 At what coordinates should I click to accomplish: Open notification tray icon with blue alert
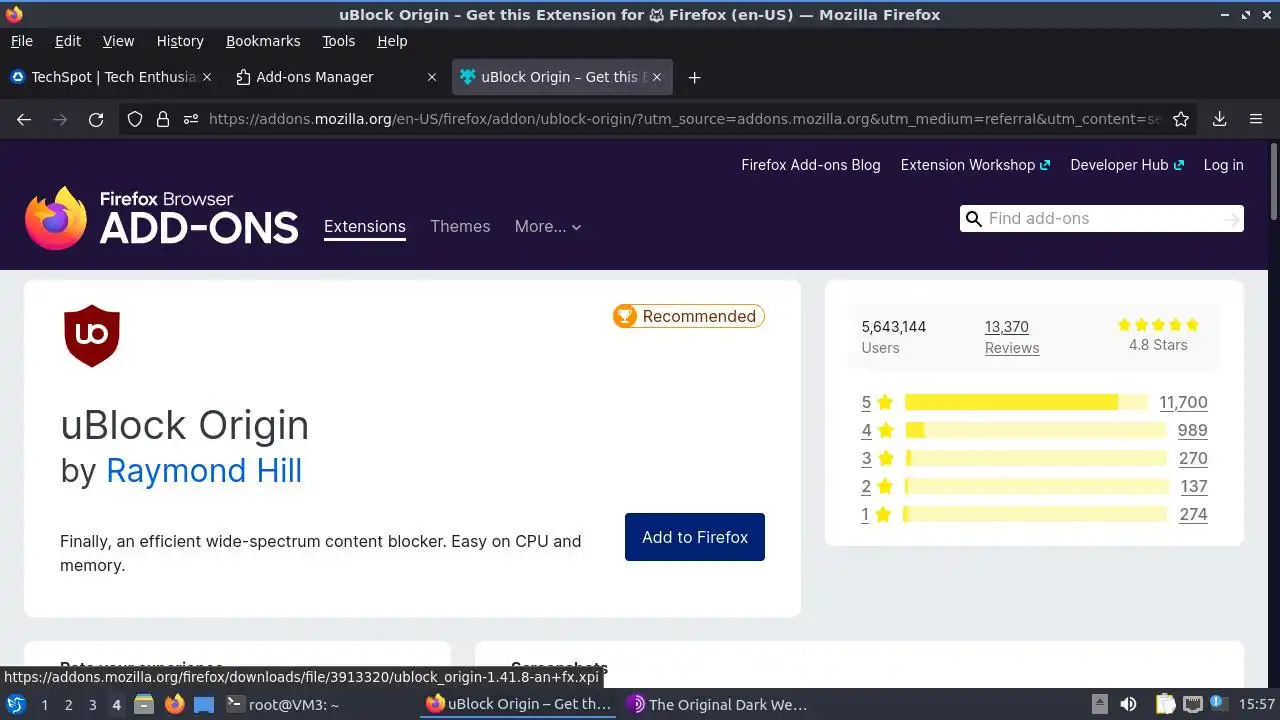(1220, 704)
